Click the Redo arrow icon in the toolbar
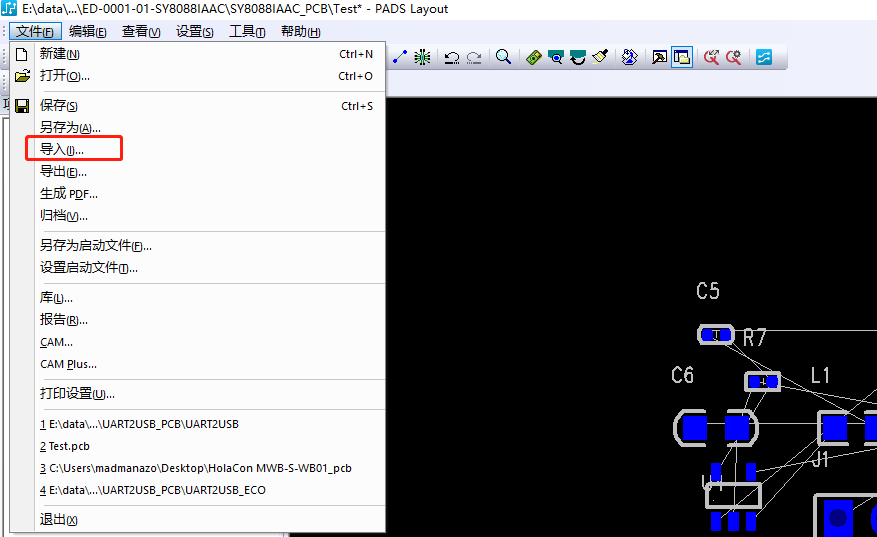Image resolution: width=877 pixels, height=537 pixels. [474, 58]
